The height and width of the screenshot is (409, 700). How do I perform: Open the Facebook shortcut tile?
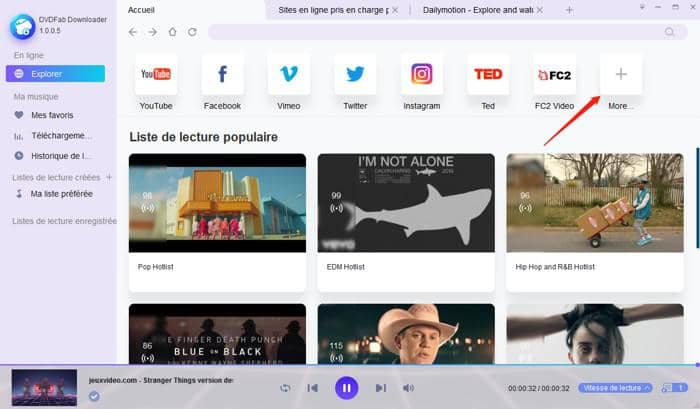222,74
